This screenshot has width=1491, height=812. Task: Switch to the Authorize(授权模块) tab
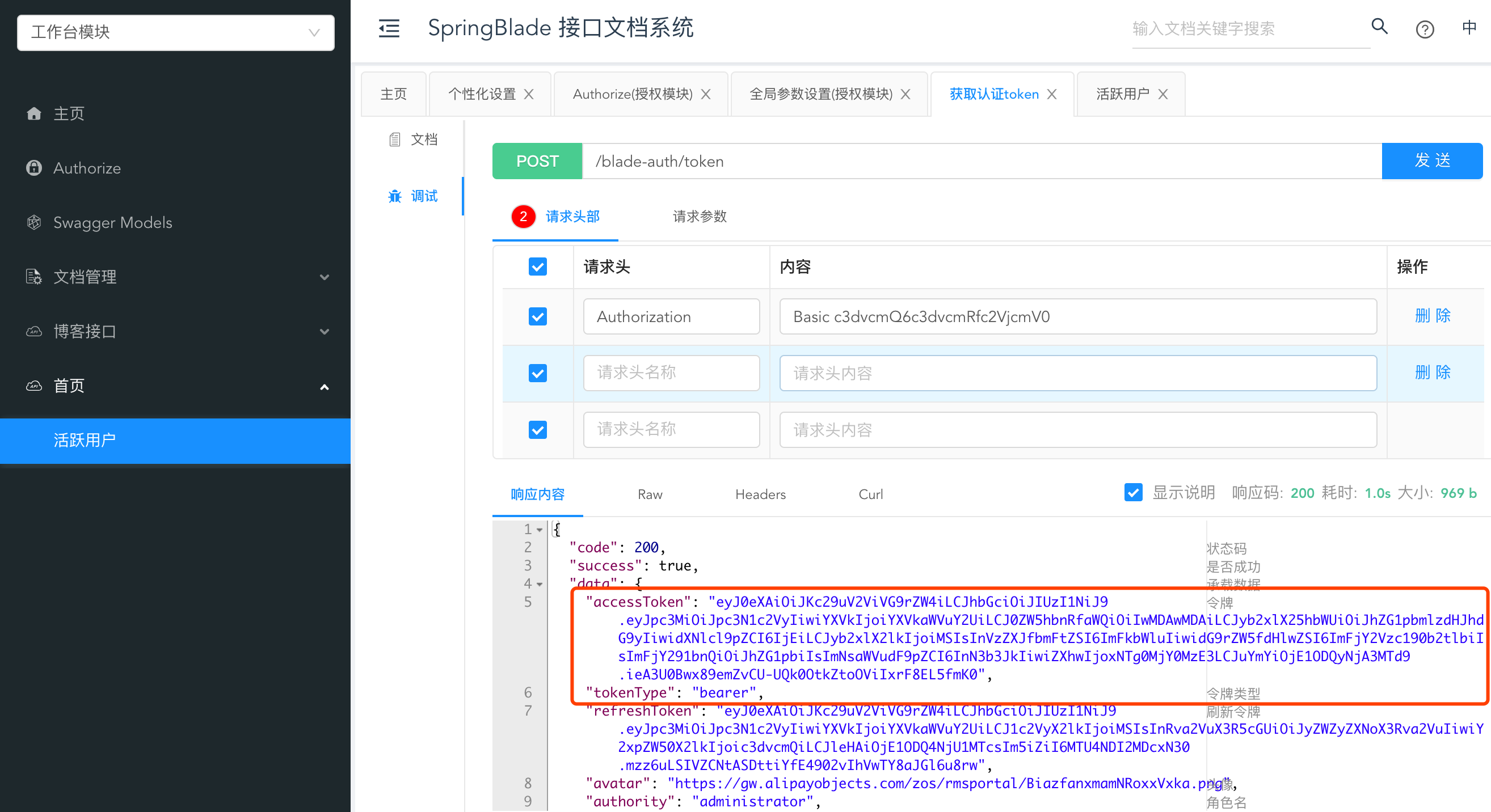(632, 94)
